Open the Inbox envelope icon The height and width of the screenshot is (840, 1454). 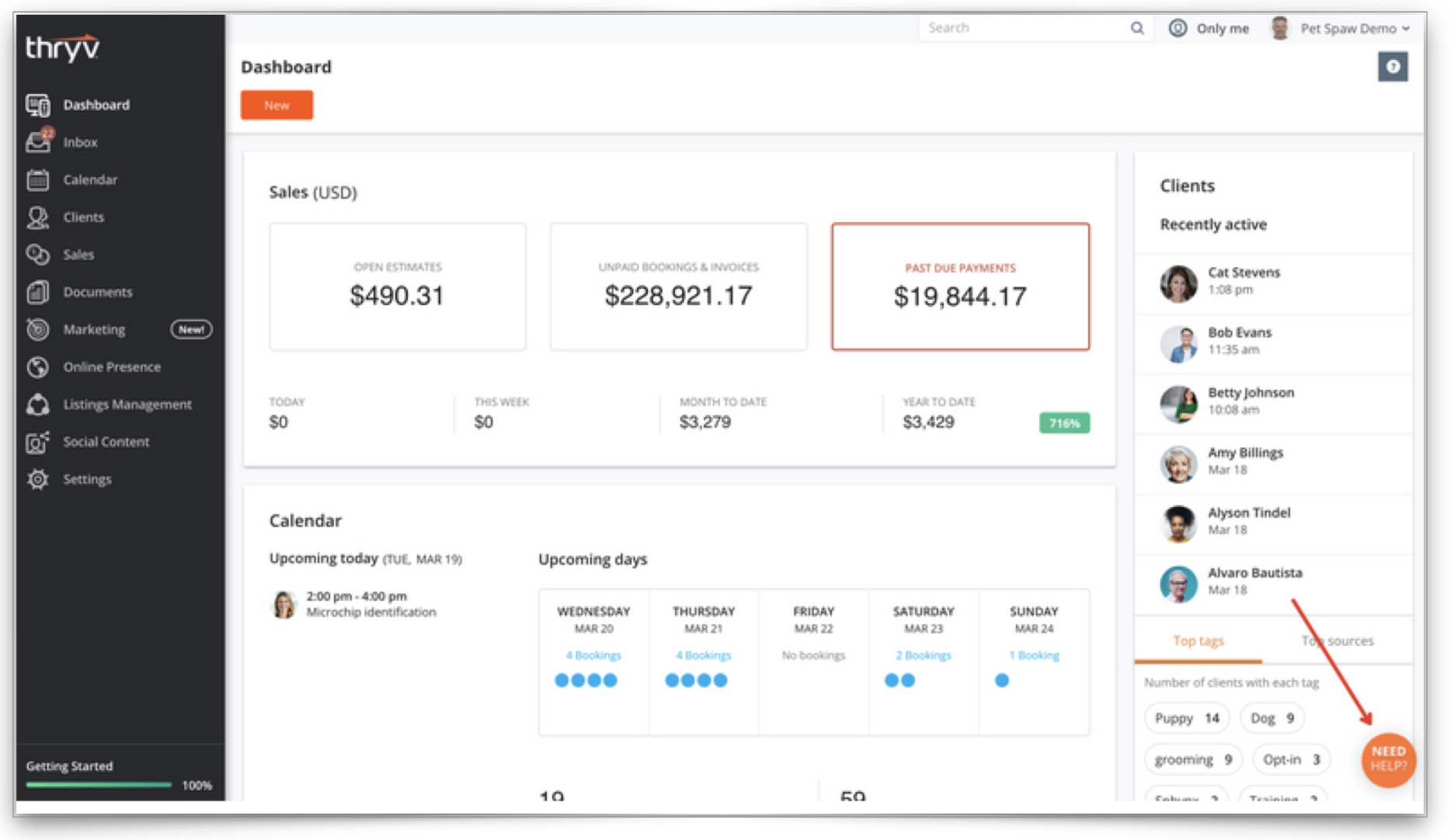(x=38, y=142)
